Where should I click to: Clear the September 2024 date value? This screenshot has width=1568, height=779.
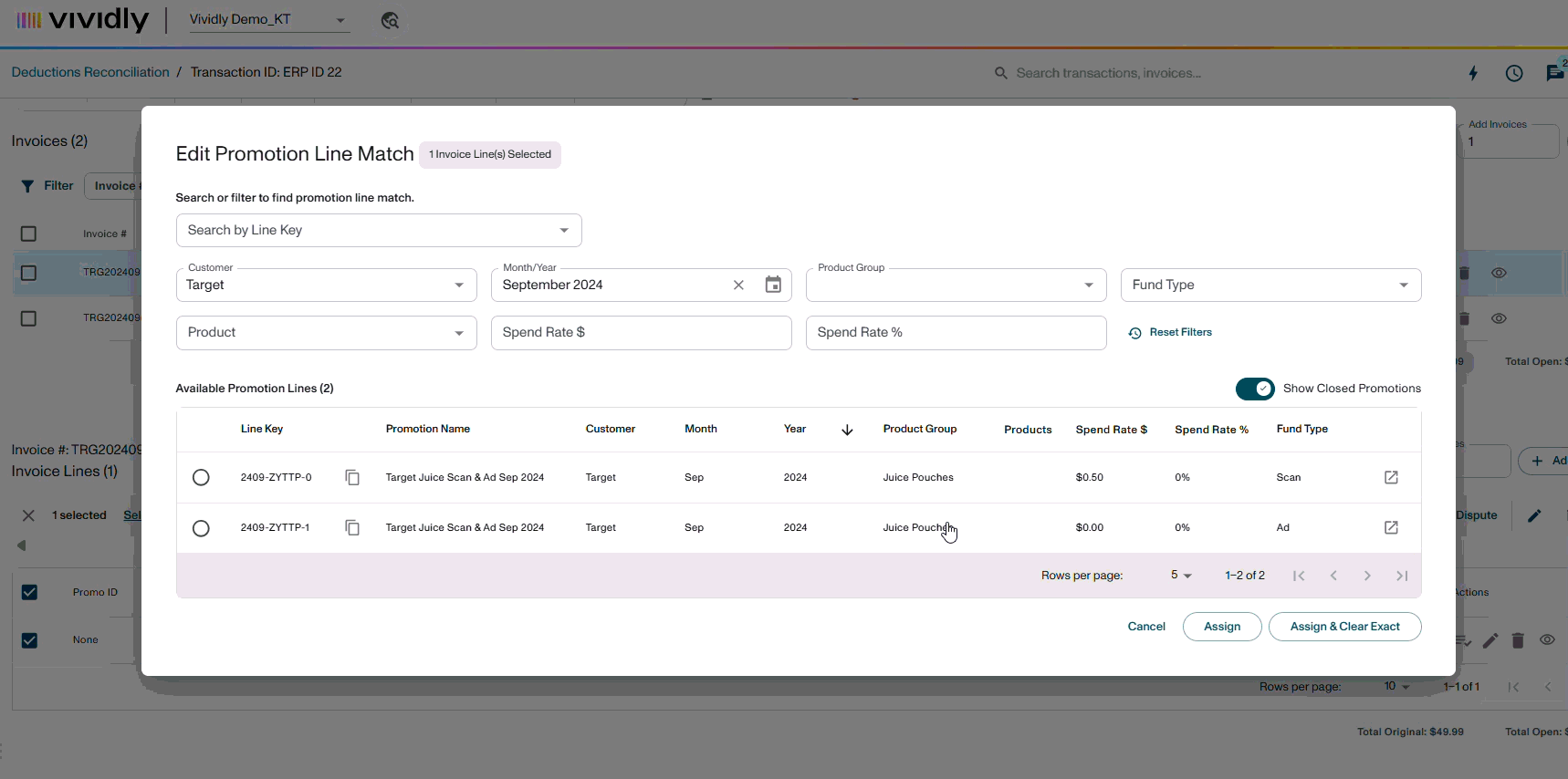pyautogui.click(x=738, y=285)
